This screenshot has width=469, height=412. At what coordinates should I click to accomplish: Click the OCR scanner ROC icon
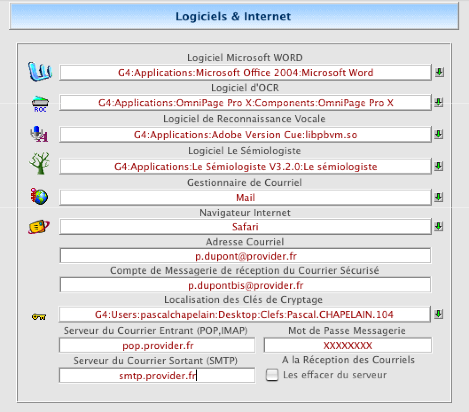[x=40, y=104]
